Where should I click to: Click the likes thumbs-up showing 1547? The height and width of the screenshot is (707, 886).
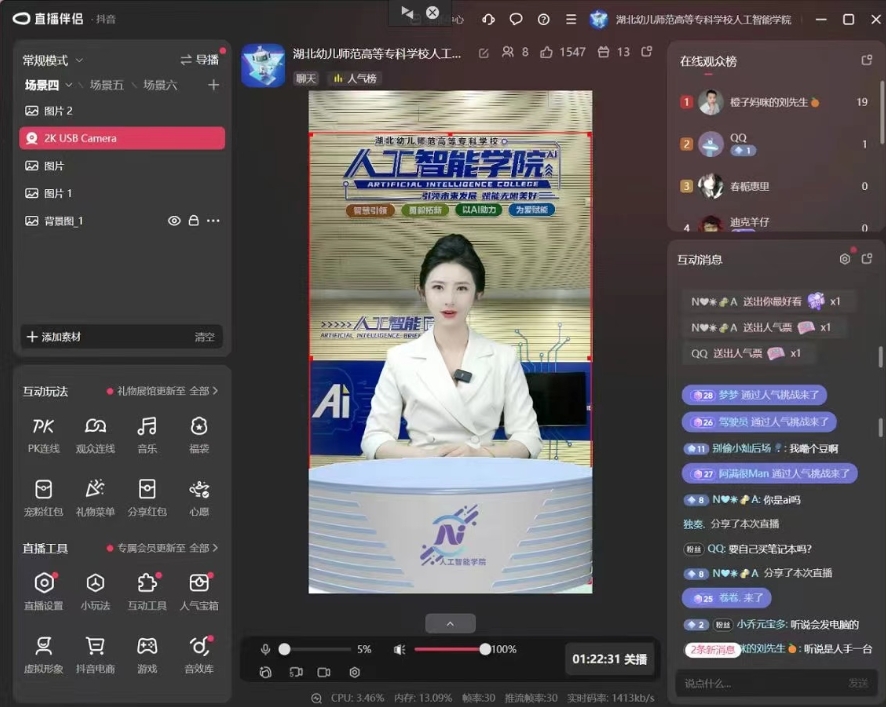[546, 52]
